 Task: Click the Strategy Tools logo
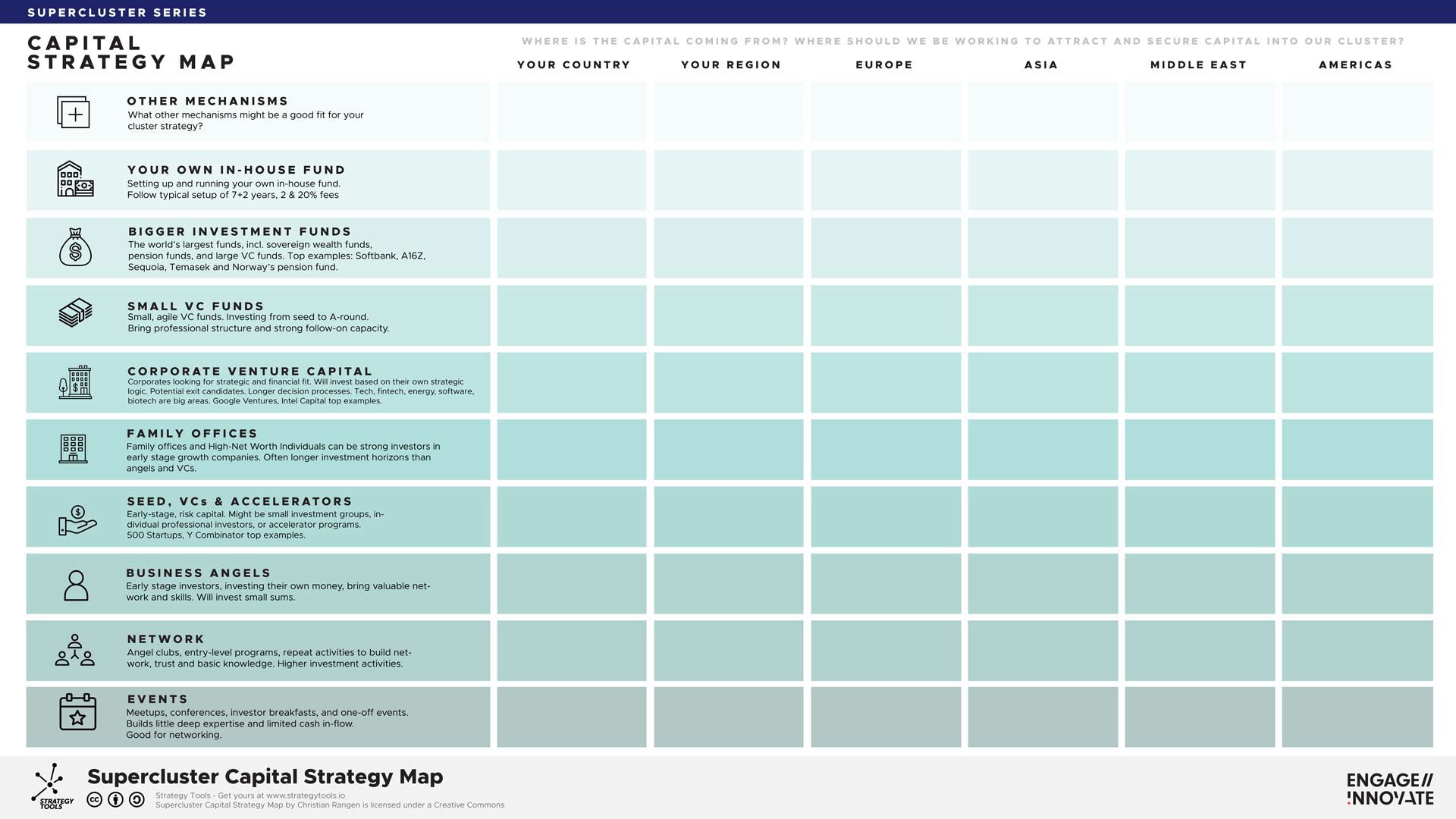(52, 786)
